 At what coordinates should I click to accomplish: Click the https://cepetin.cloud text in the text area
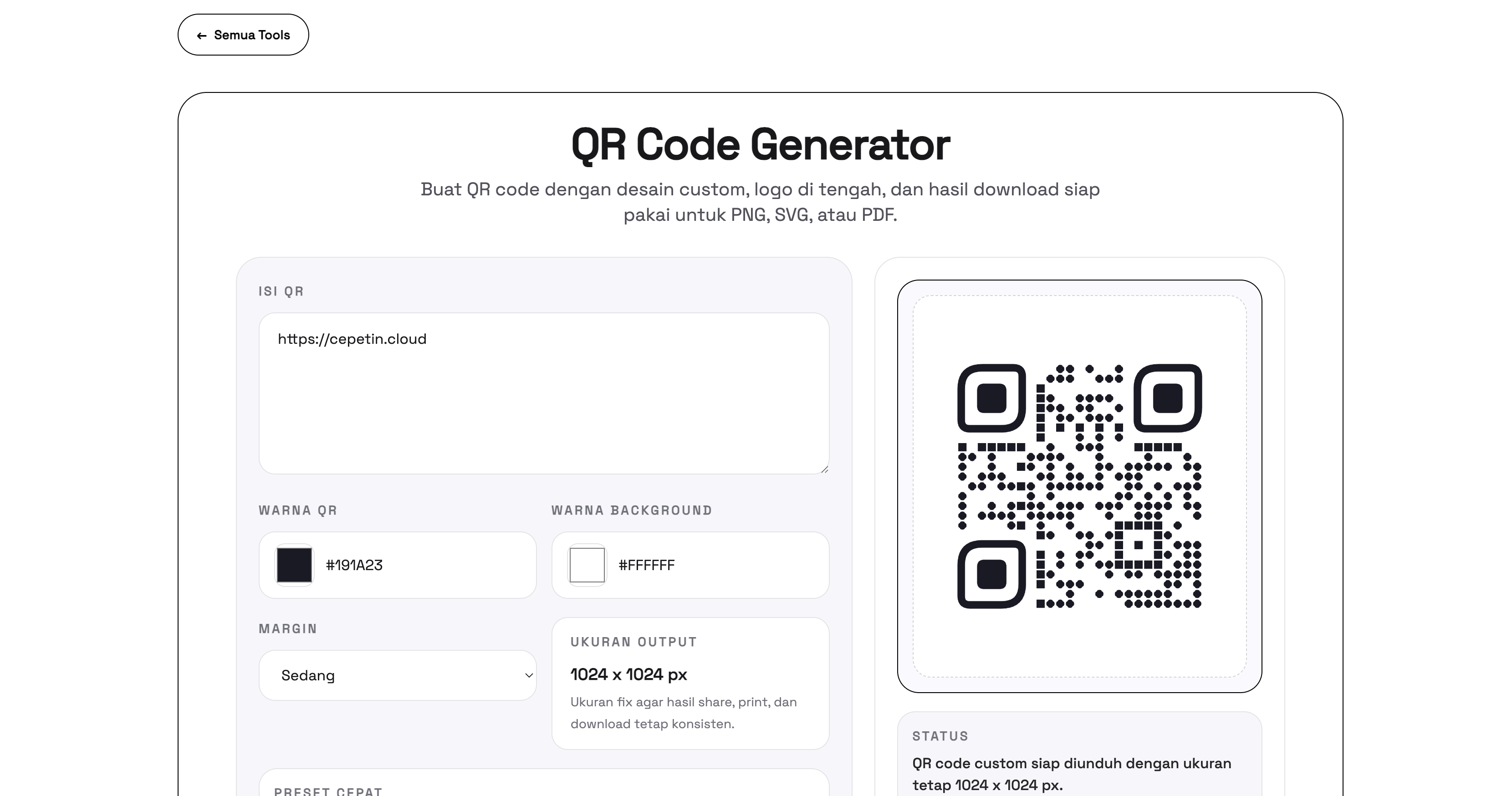pos(352,339)
